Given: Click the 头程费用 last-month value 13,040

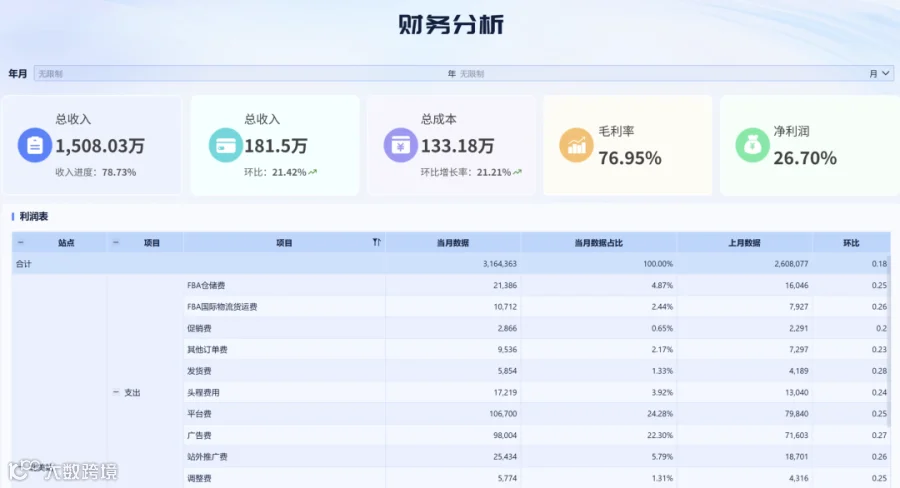Looking at the screenshot, I should click(x=797, y=393).
